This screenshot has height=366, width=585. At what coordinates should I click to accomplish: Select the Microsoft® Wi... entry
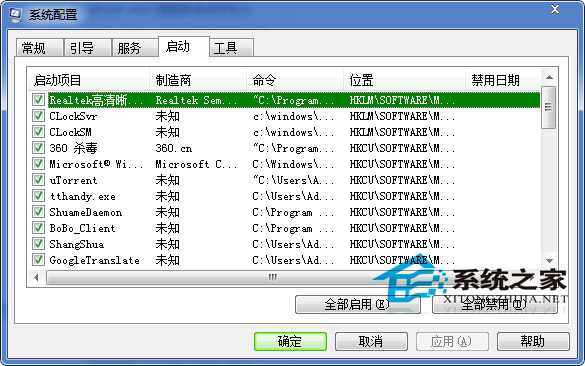(x=96, y=164)
